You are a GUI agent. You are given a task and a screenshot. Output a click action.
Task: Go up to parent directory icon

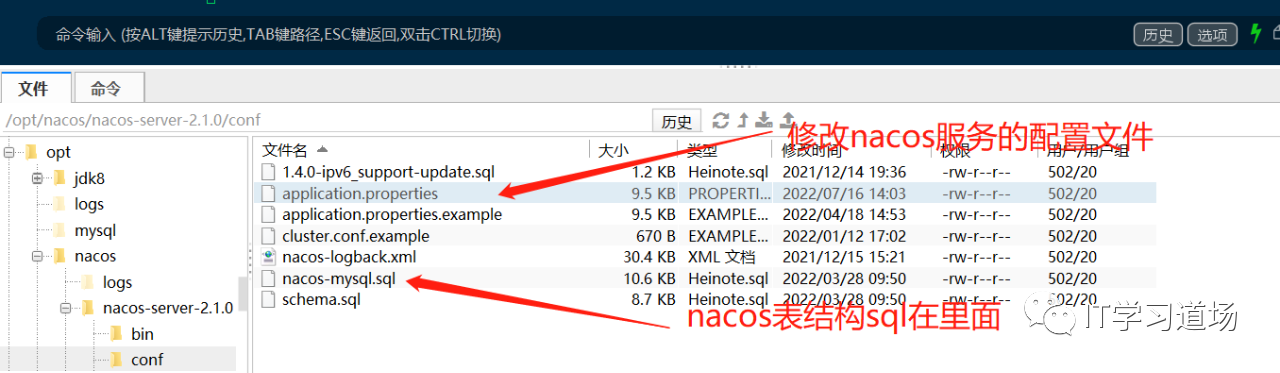[x=743, y=120]
